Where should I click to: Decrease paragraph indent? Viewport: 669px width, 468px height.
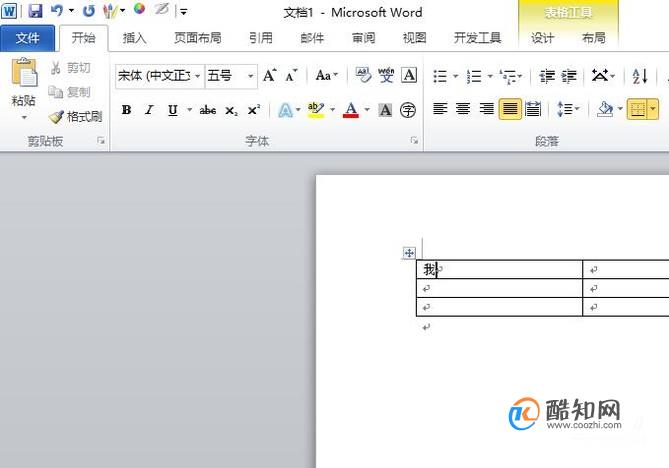click(547, 76)
